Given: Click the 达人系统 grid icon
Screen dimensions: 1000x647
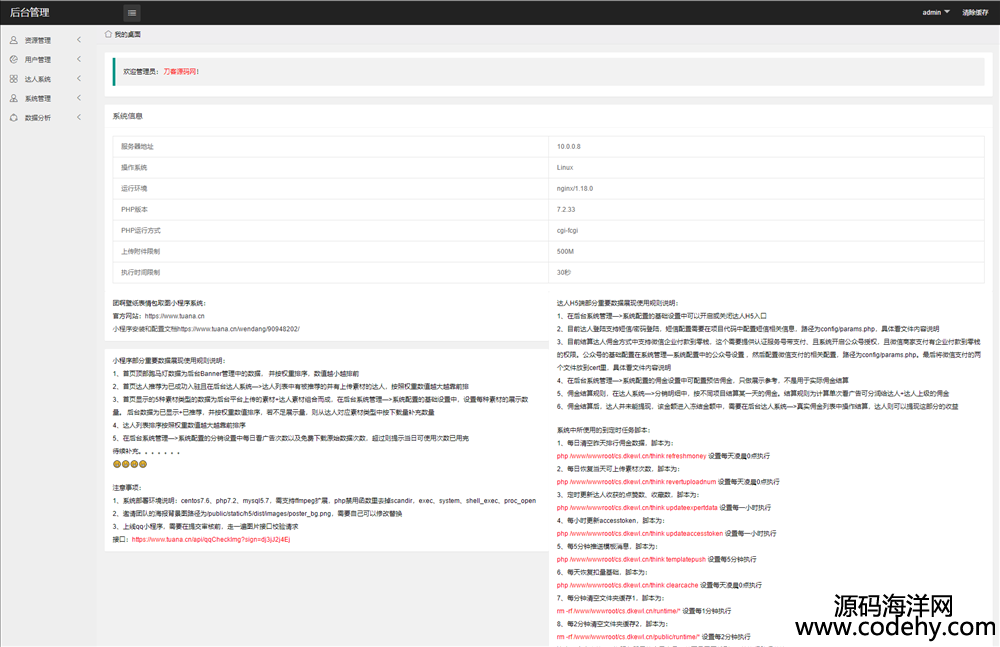Looking at the screenshot, I should [13, 79].
